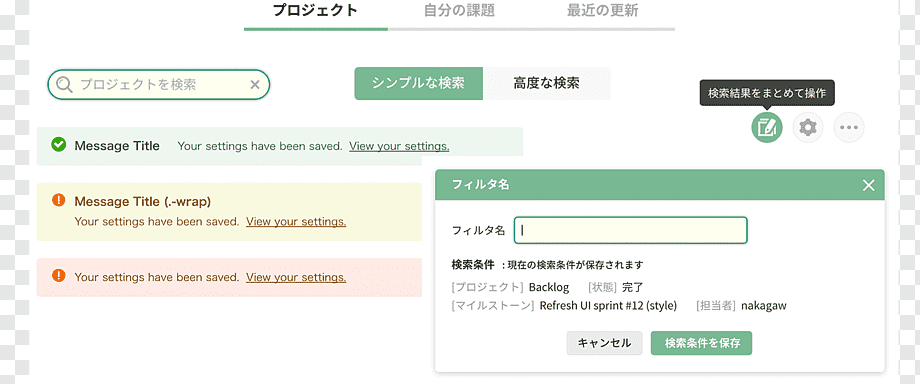
Task: Click the Backlog project value
Action: tap(549, 288)
